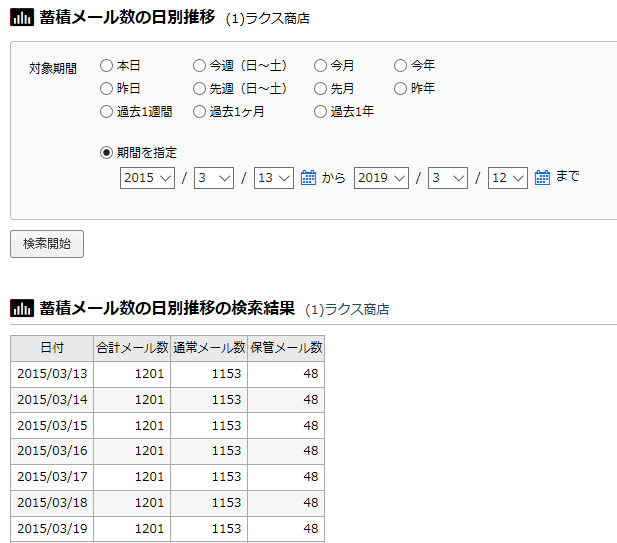Viewport: 617px width, 543px height.
Task: Click the 2015/03/15 date cell
Action: click(x=52, y=426)
